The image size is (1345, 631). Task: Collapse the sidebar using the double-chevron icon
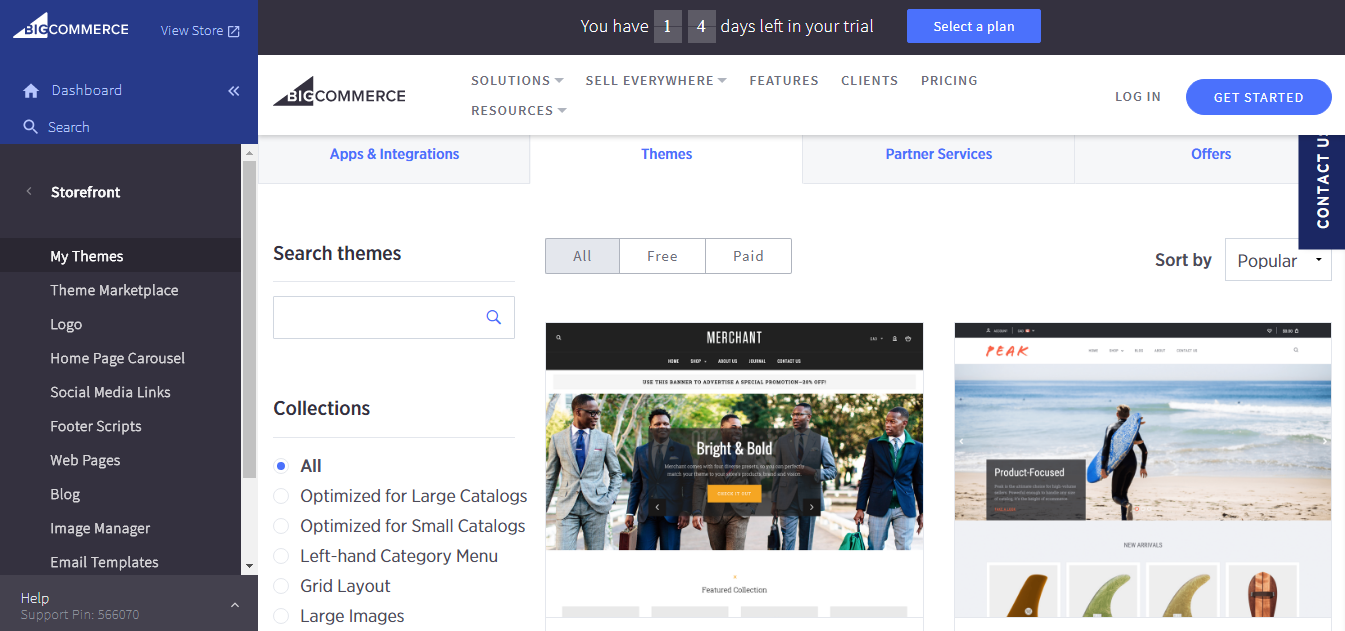tap(233, 90)
